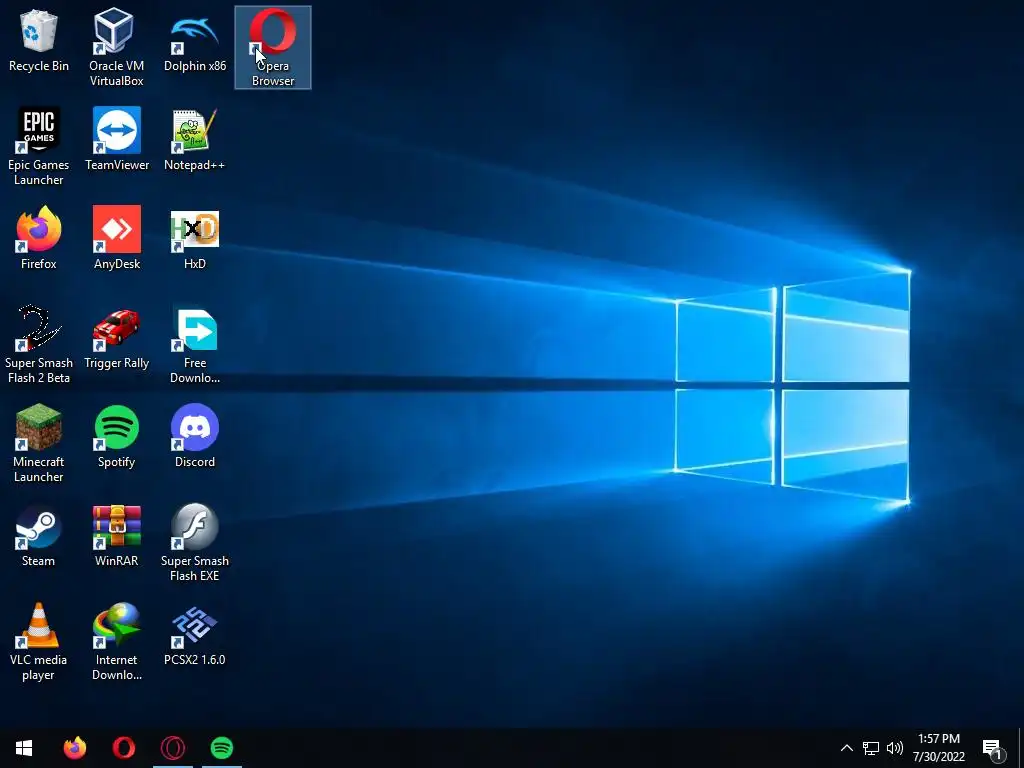Select the VLC media player shortcut

click(x=39, y=642)
